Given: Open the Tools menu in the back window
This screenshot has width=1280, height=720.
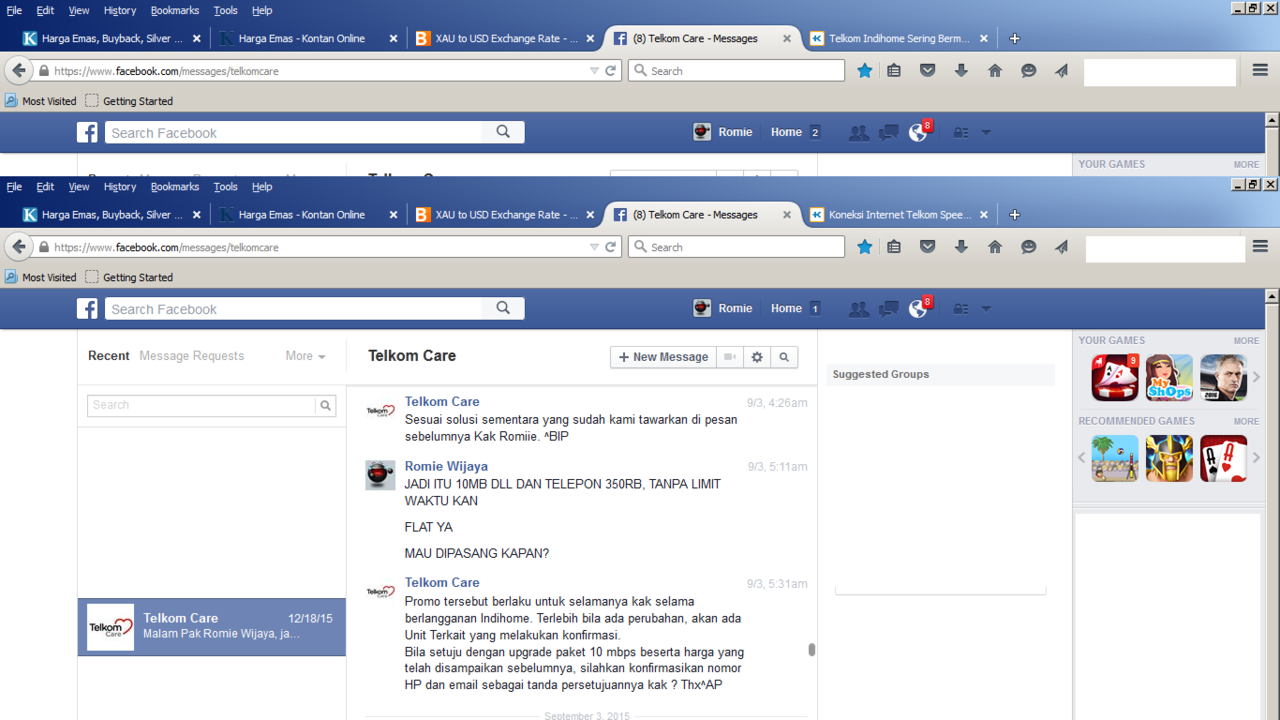Looking at the screenshot, I should [x=226, y=11].
